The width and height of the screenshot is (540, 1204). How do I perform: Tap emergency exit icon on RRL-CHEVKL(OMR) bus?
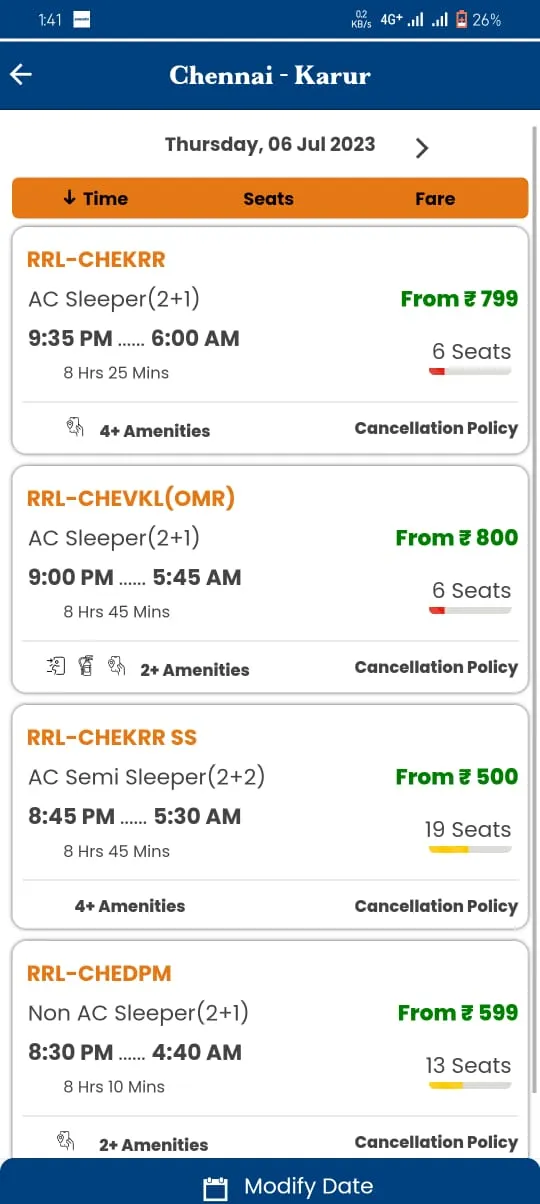56,666
